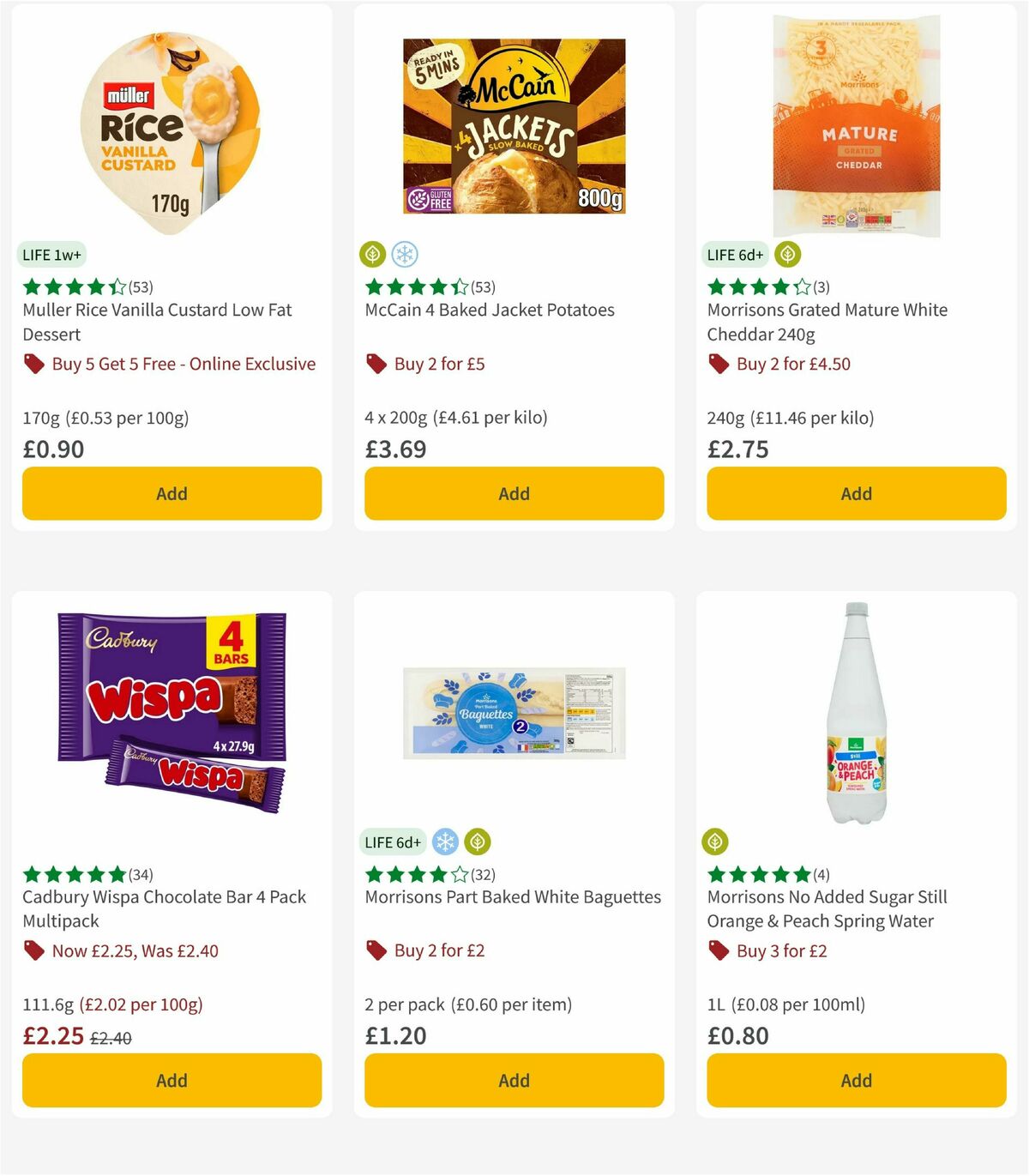Click the red tag icon next to Buy 3 for £2
This screenshot has height=1176, width=1029.
(x=719, y=950)
